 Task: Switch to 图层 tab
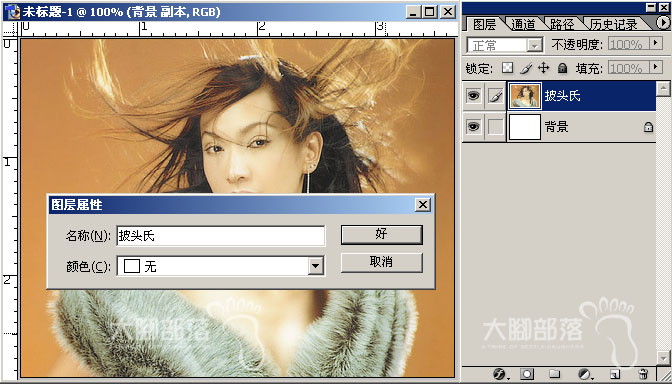(484, 24)
